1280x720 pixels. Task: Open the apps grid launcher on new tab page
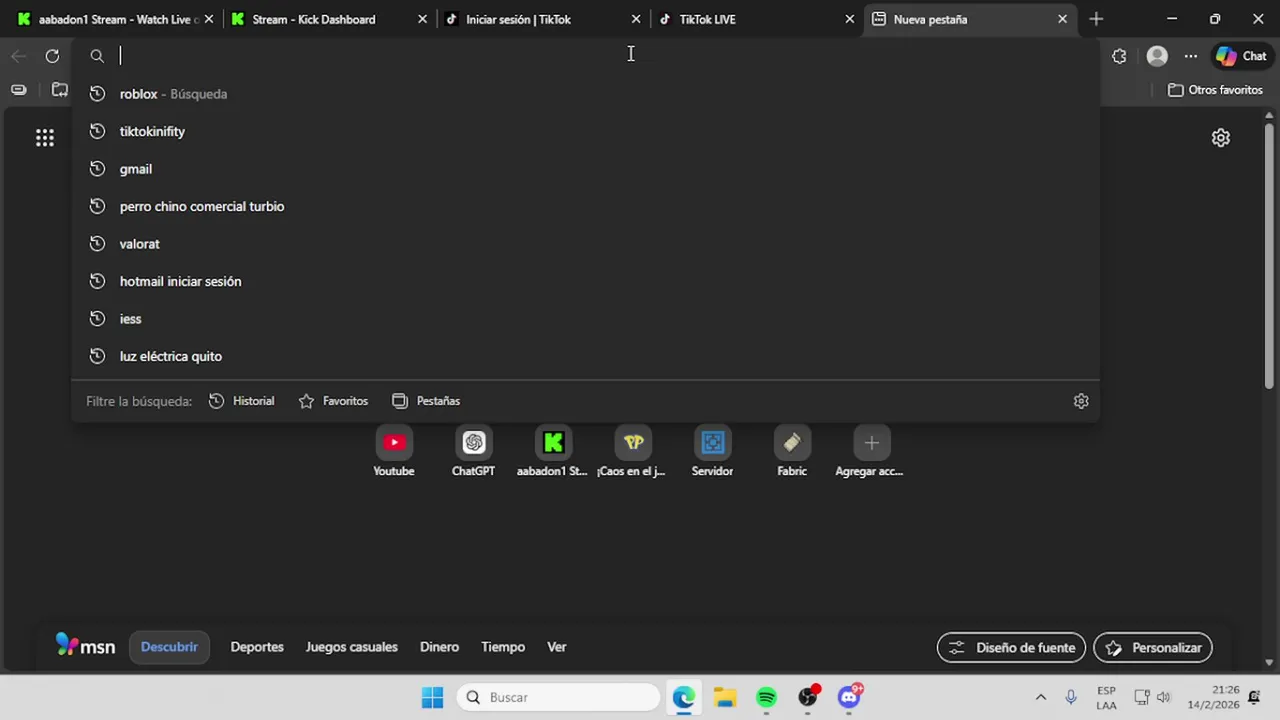pyautogui.click(x=45, y=138)
